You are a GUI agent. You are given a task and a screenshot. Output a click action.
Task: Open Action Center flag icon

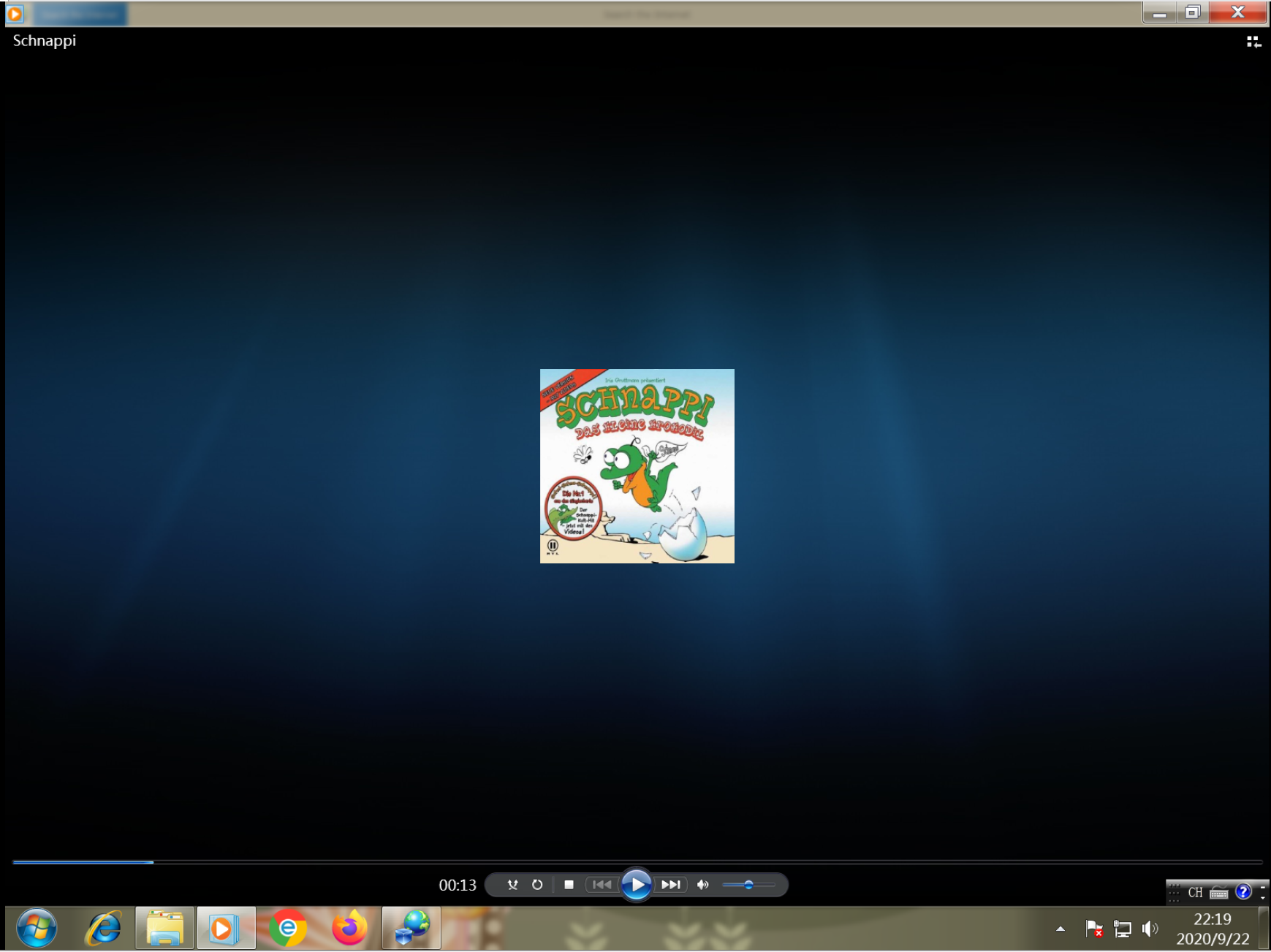(x=1094, y=929)
